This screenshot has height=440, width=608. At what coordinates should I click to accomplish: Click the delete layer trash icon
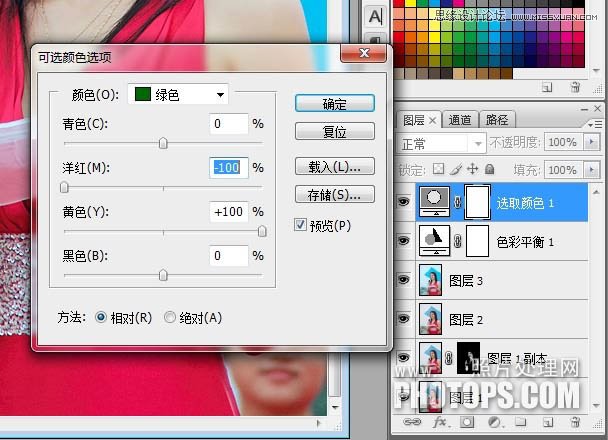[575, 422]
